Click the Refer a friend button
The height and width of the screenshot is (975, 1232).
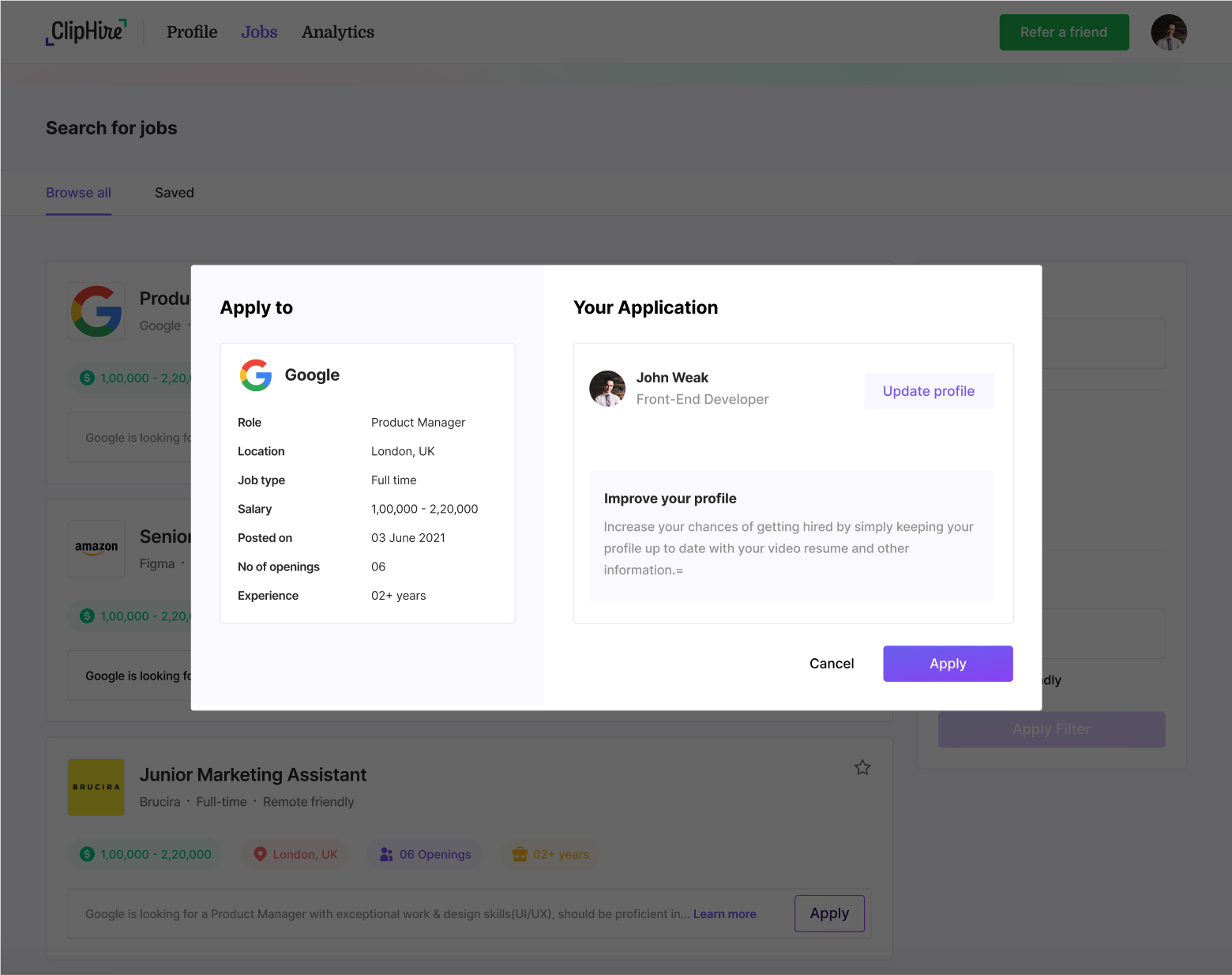(x=1064, y=32)
